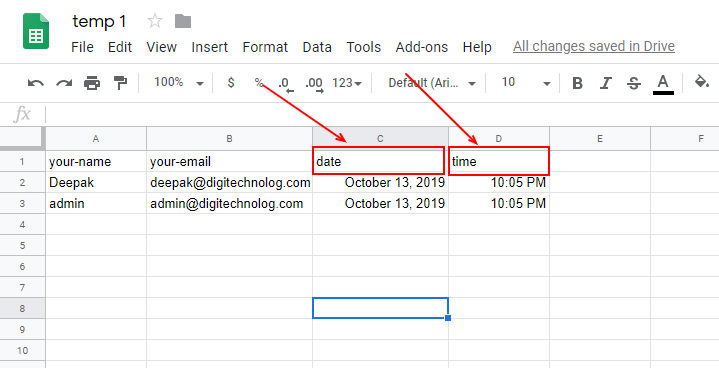
Task: Select the your-name cell
Action: tap(96, 161)
